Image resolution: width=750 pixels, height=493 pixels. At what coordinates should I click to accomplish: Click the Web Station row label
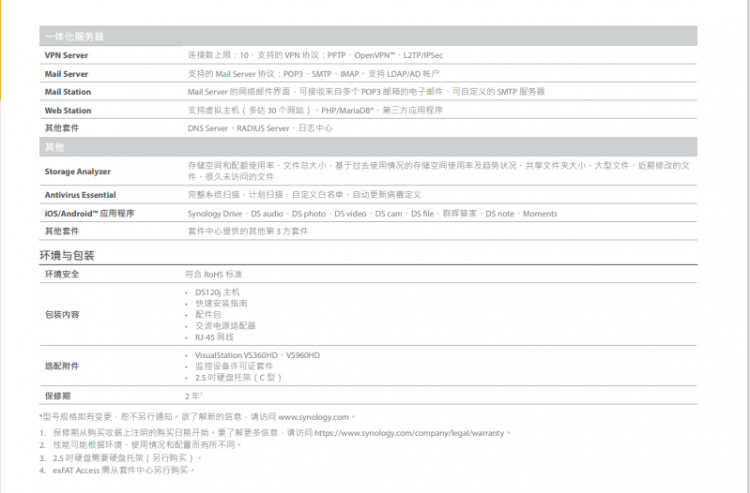66,110
